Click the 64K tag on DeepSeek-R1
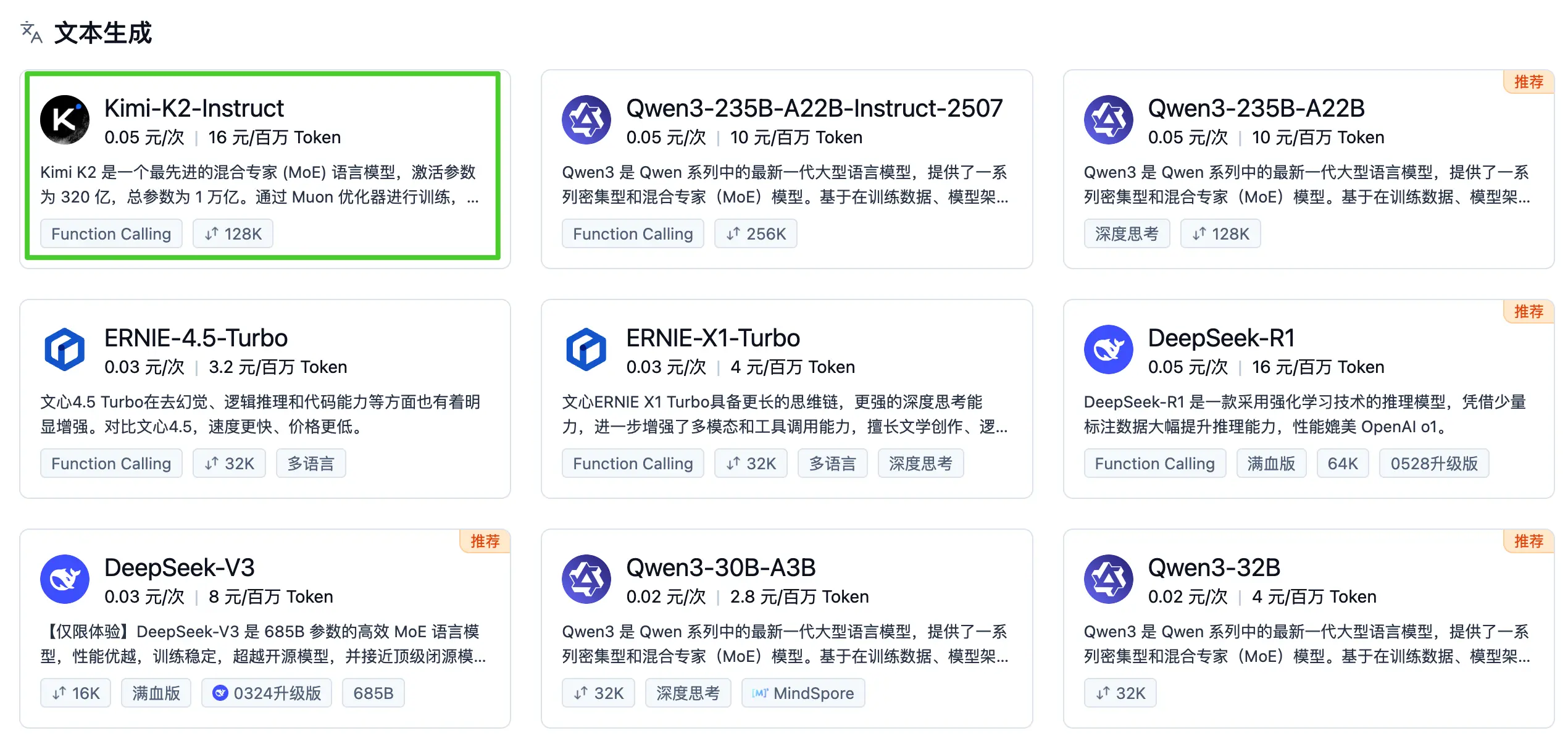 pos(1342,463)
